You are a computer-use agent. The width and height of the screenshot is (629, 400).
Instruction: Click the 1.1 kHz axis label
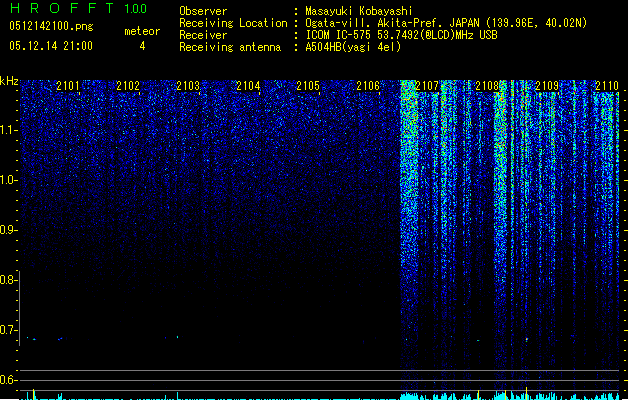pyautogui.click(x=8, y=130)
